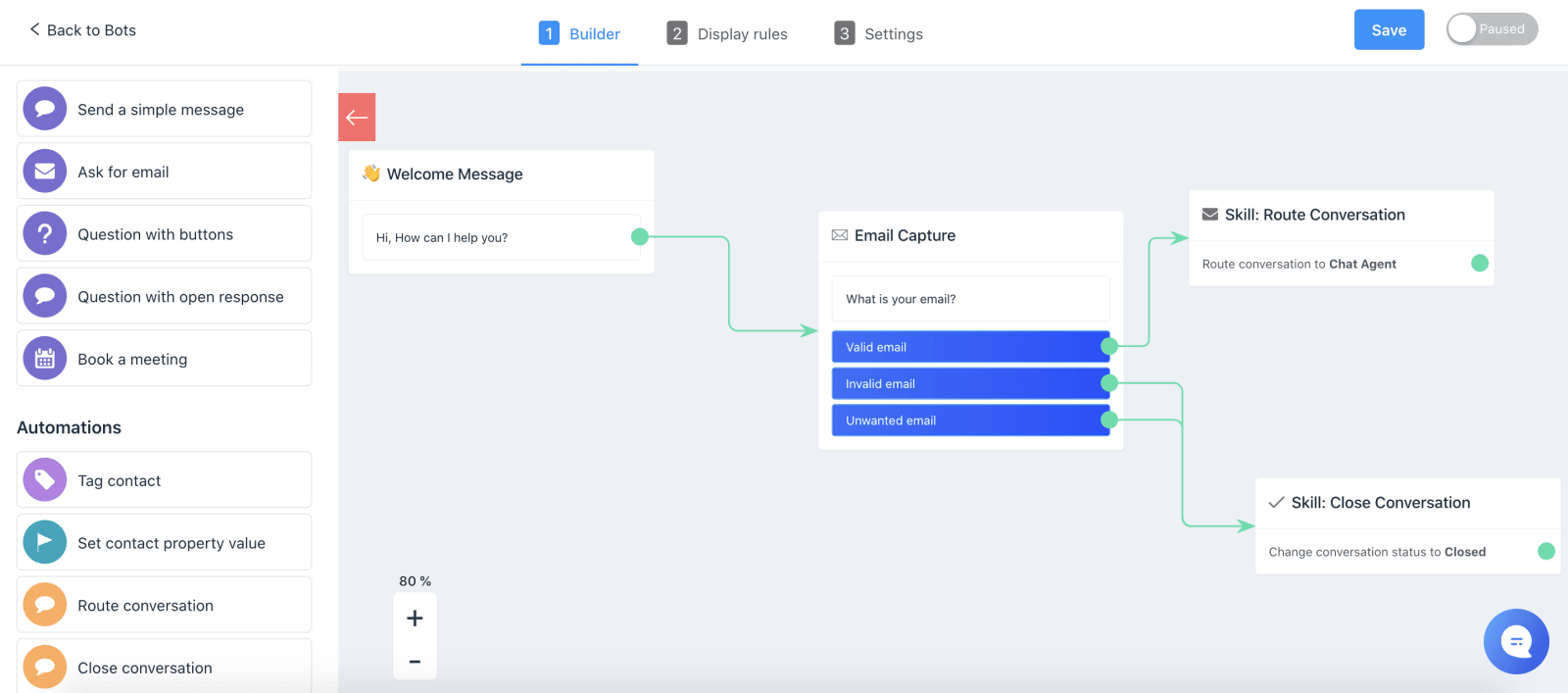Add Tag contact automation
This screenshot has height=693, width=1568.
(x=165, y=480)
